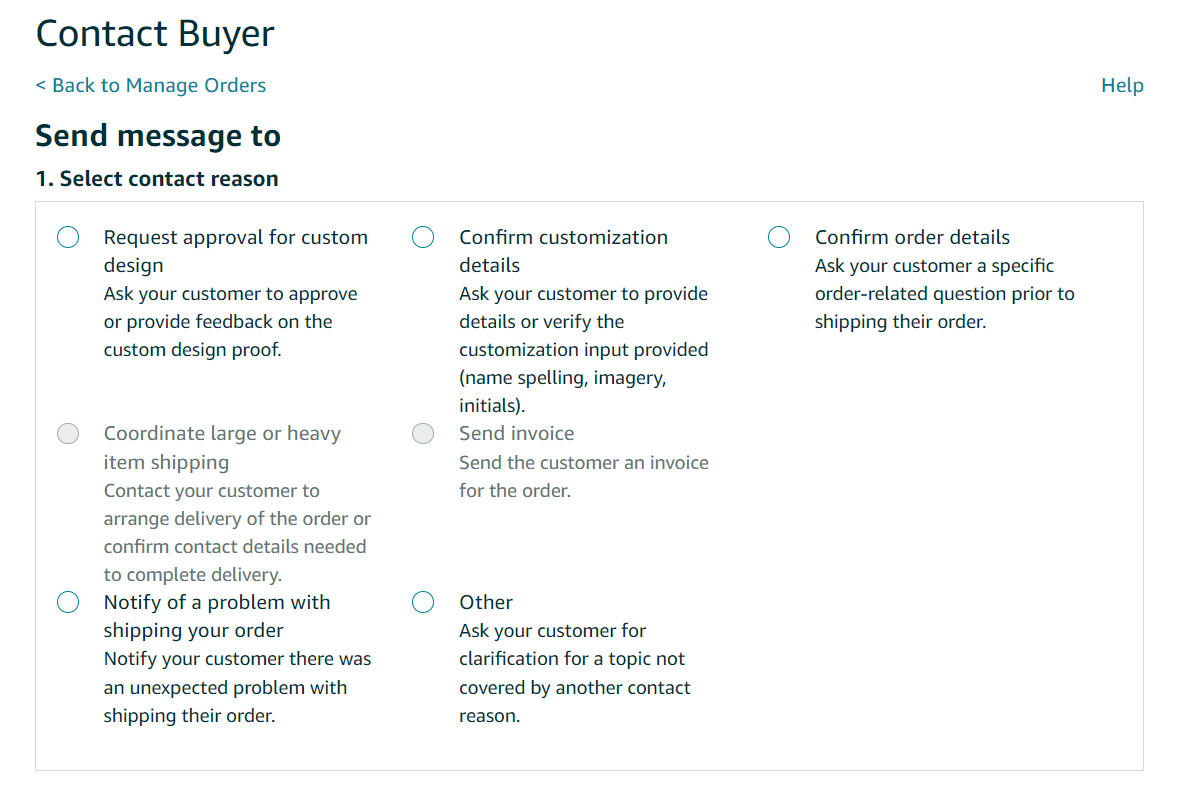Click the greyed-out Coordinate large item shipping radio
This screenshot has height=786, width=1204.
pos(68,434)
